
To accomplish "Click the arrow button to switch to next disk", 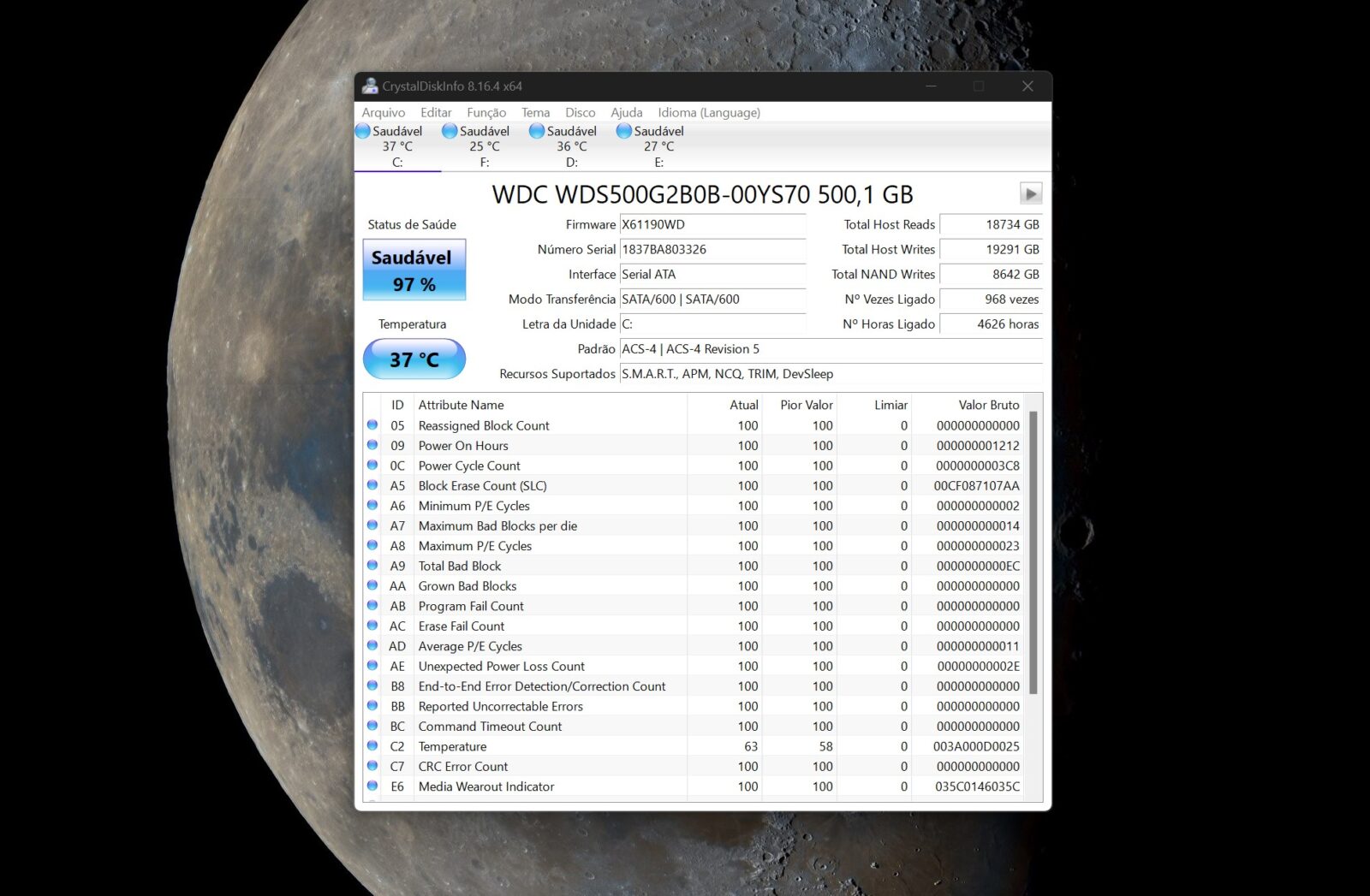I will pyautogui.click(x=1031, y=193).
